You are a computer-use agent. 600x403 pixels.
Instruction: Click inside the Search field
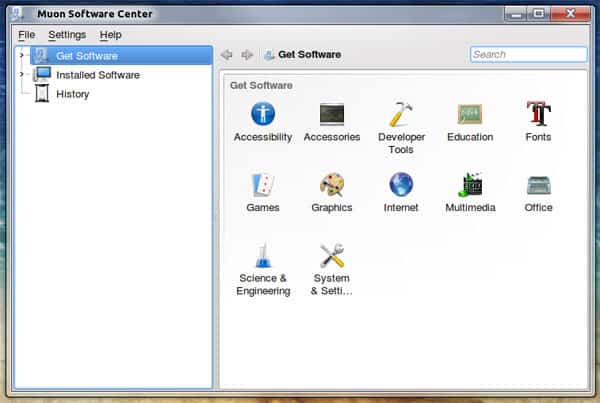(528, 54)
